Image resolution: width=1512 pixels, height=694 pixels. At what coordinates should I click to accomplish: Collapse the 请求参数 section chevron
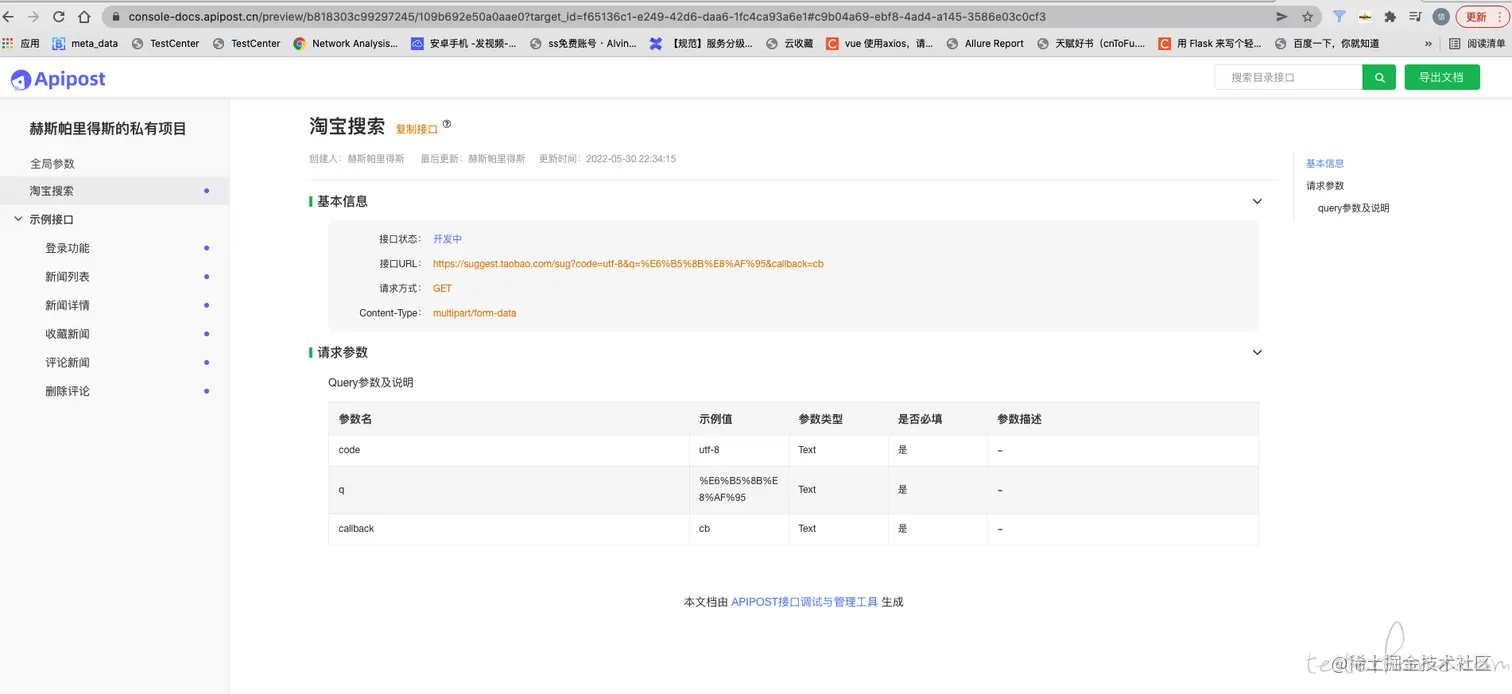pyautogui.click(x=1258, y=352)
